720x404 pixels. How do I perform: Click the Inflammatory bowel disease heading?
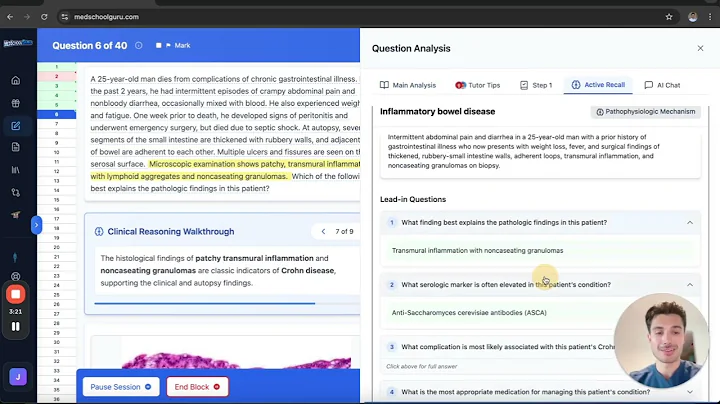click(x=437, y=112)
